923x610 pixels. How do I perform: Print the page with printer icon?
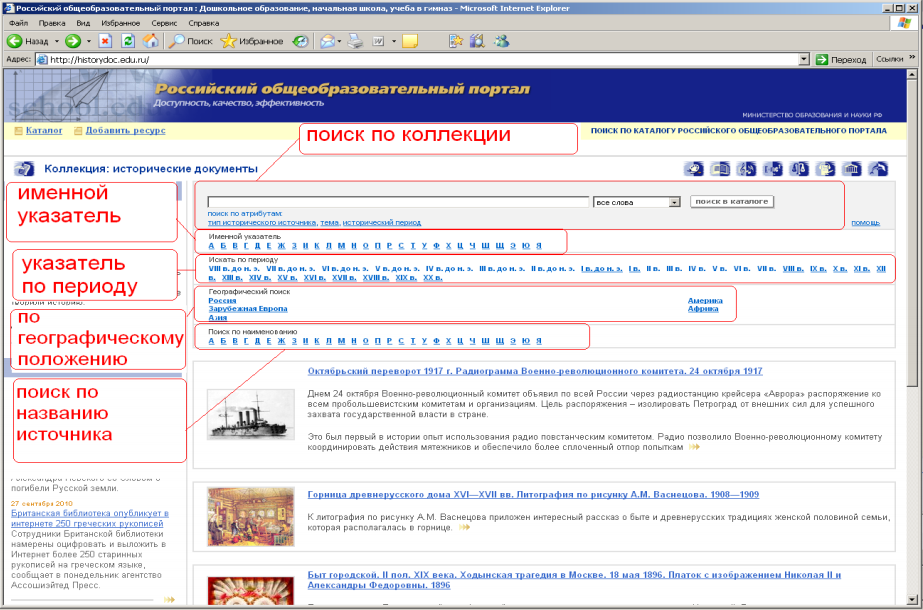355,41
